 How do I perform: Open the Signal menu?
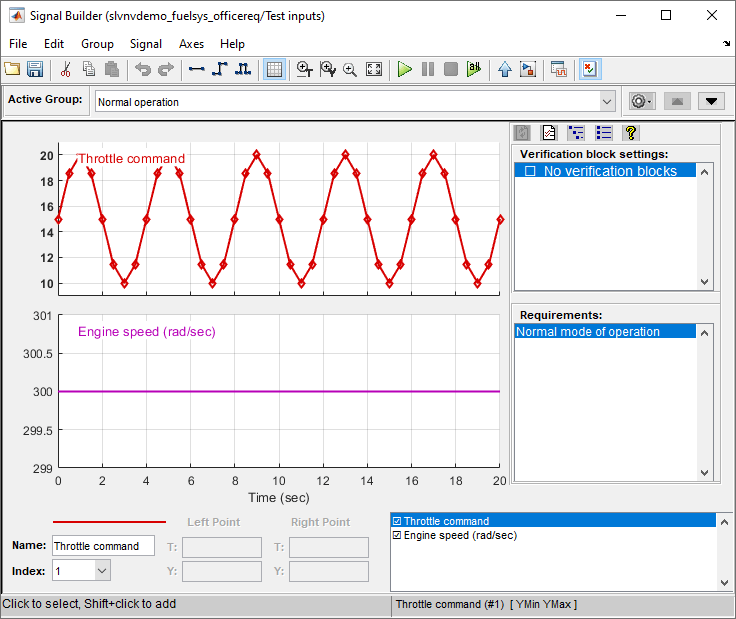click(146, 44)
